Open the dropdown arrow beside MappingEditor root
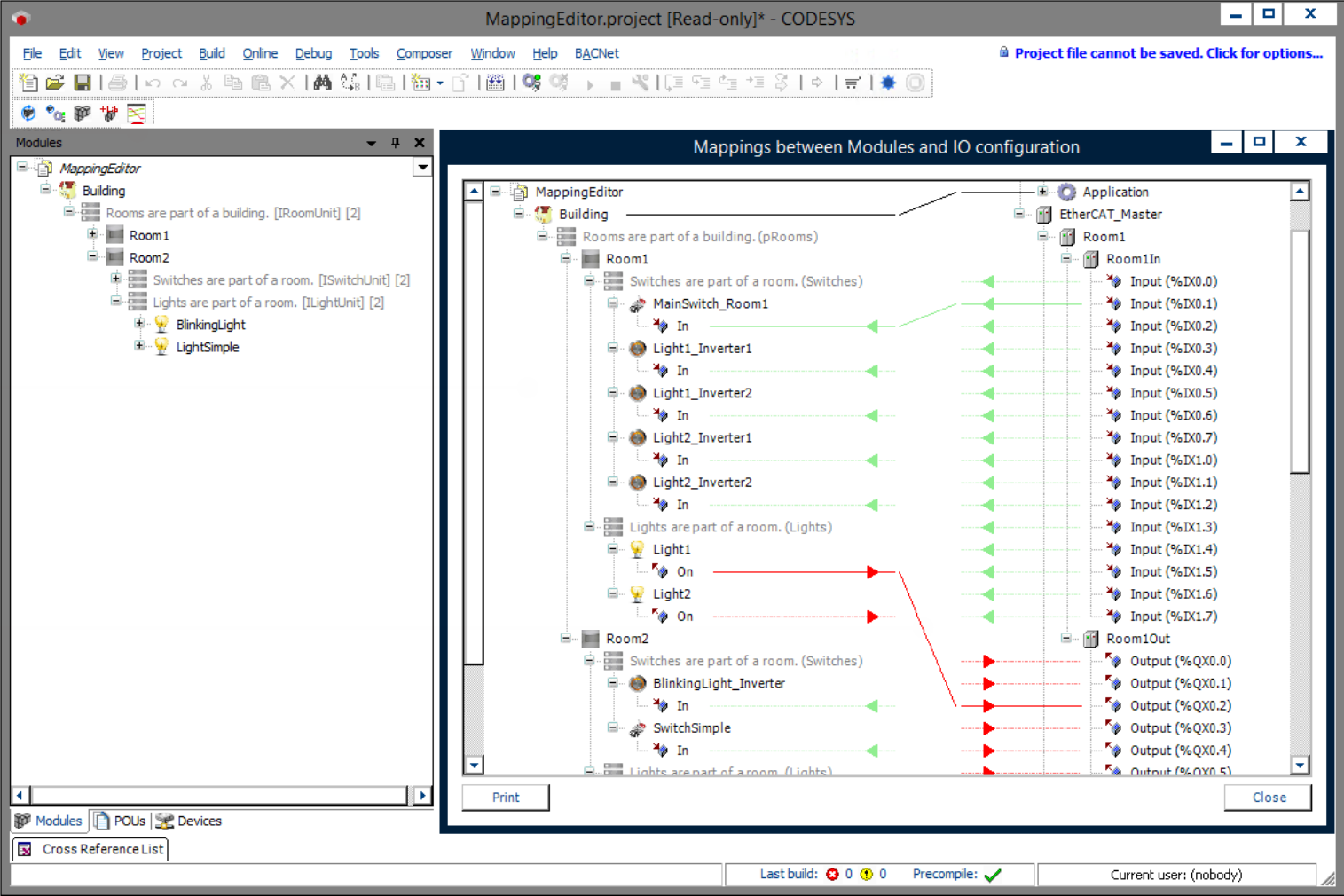1344x896 pixels. [x=422, y=168]
